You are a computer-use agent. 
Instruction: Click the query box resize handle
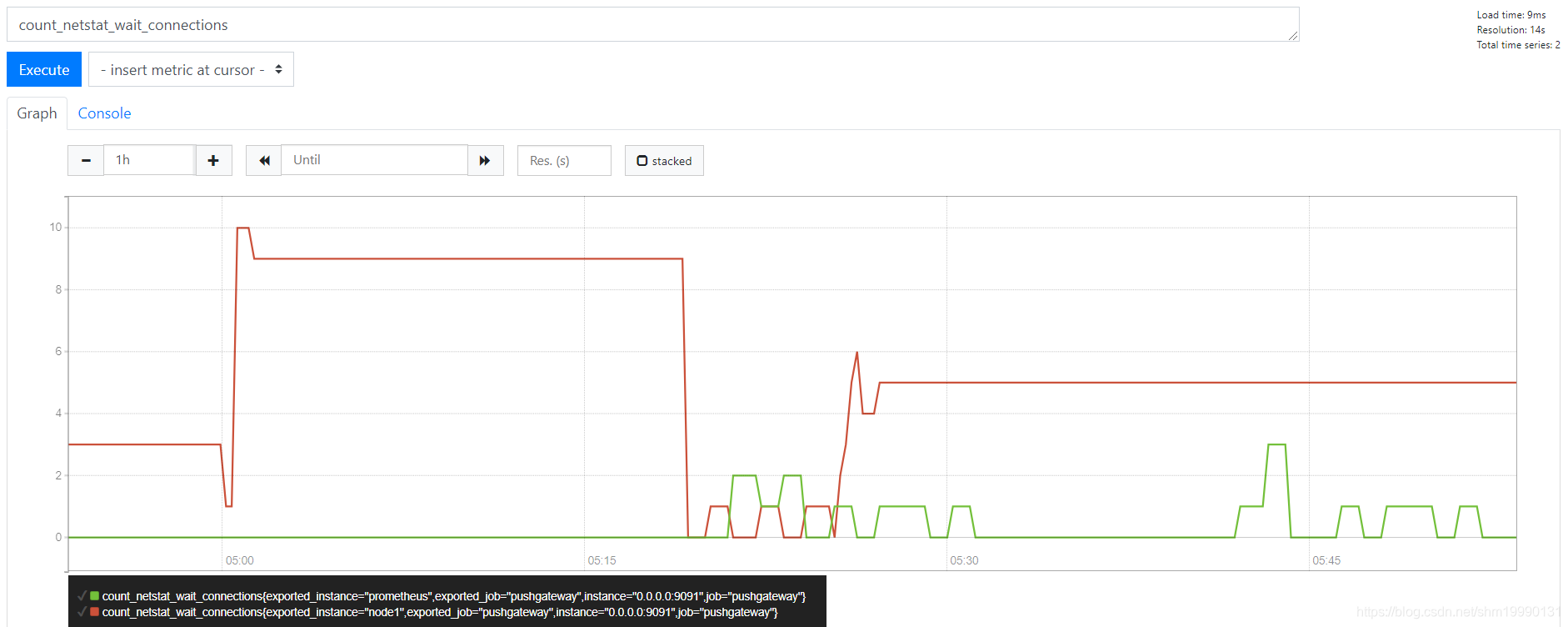coord(1293,35)
